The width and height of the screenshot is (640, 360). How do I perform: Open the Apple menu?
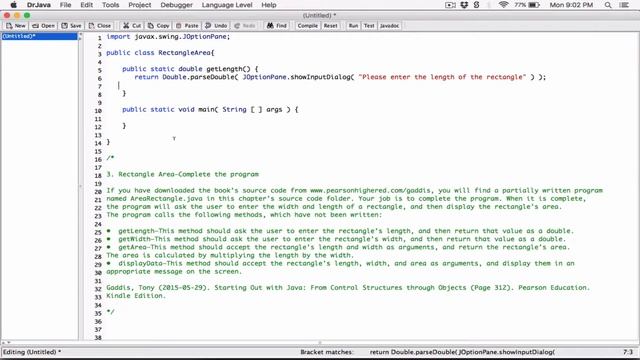[13, 5]
